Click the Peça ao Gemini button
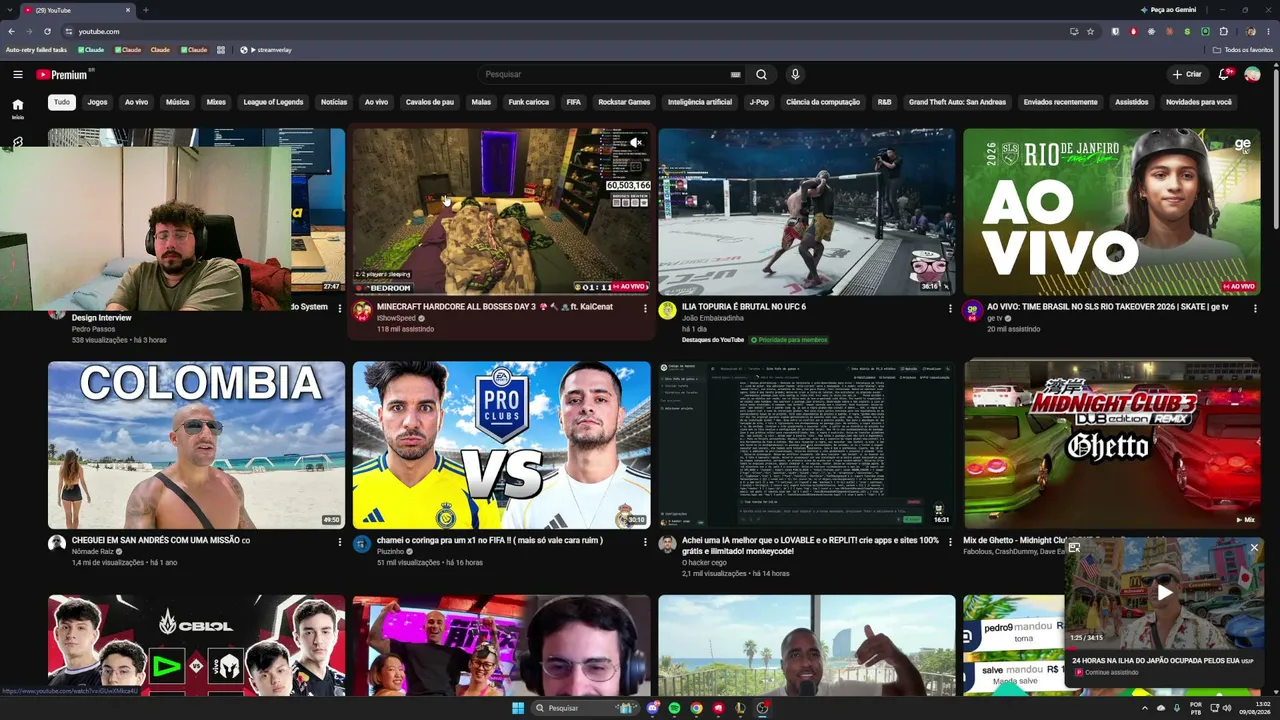Image resolution: width=1280 pixels, height=720 pixels. point(1168,10)
